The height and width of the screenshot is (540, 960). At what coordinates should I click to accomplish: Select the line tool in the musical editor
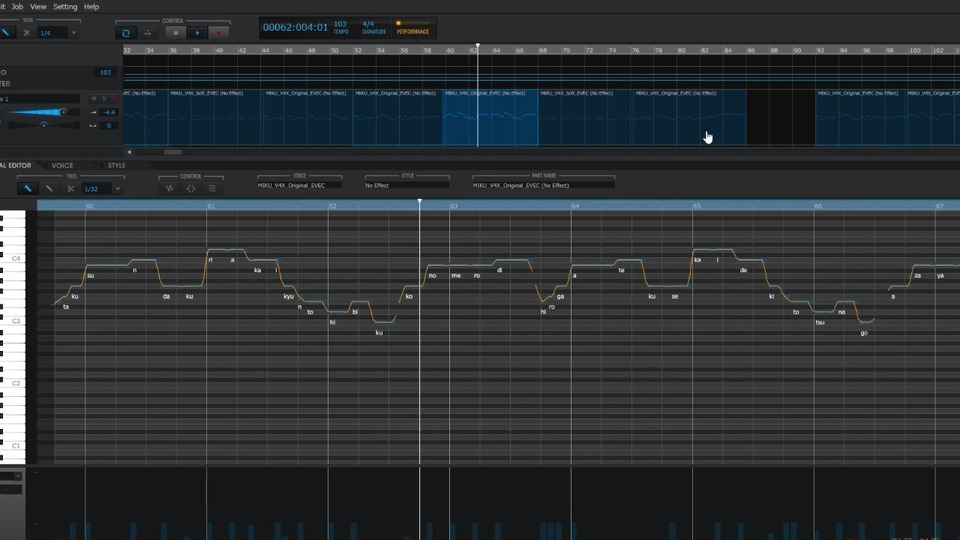(49, 188)
